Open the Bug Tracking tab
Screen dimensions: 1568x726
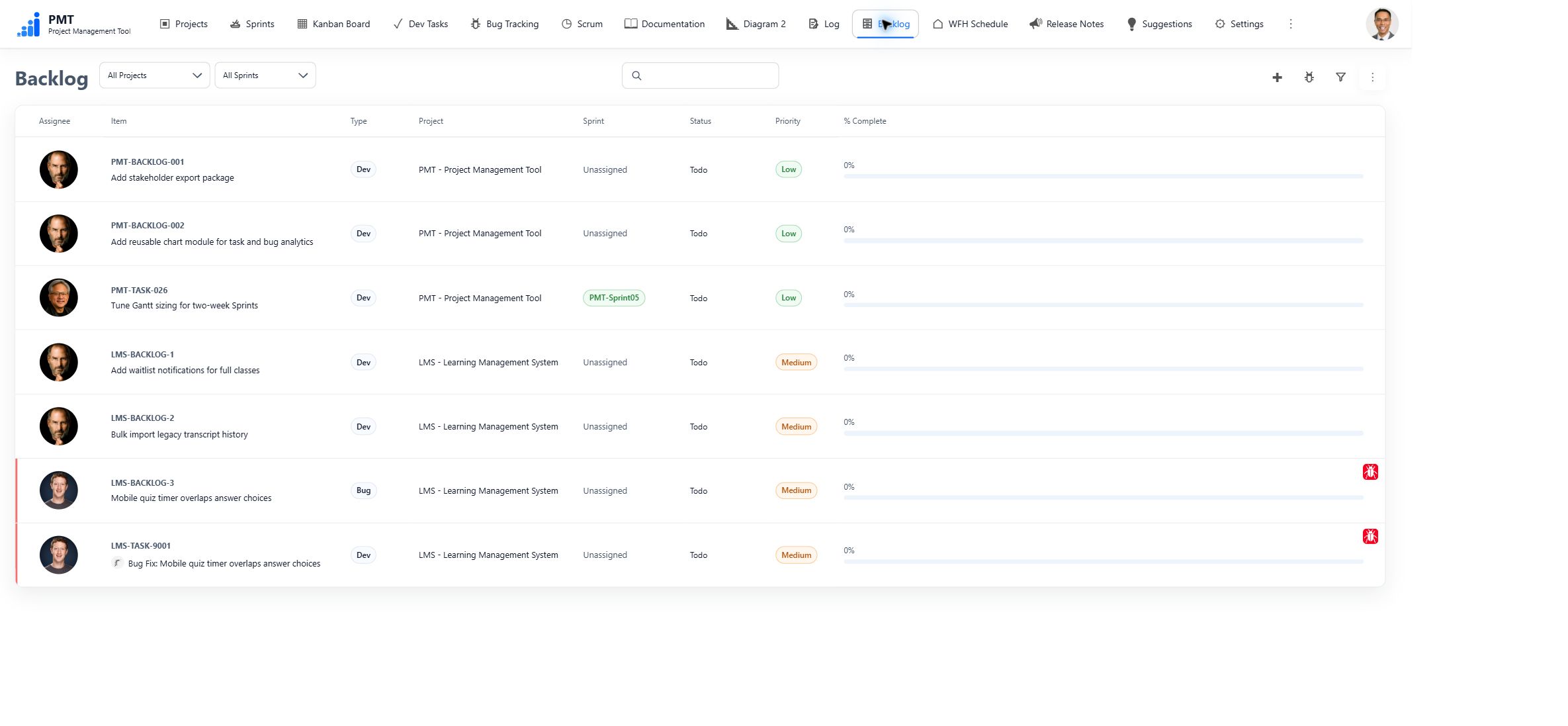click(x=505, y=24)
